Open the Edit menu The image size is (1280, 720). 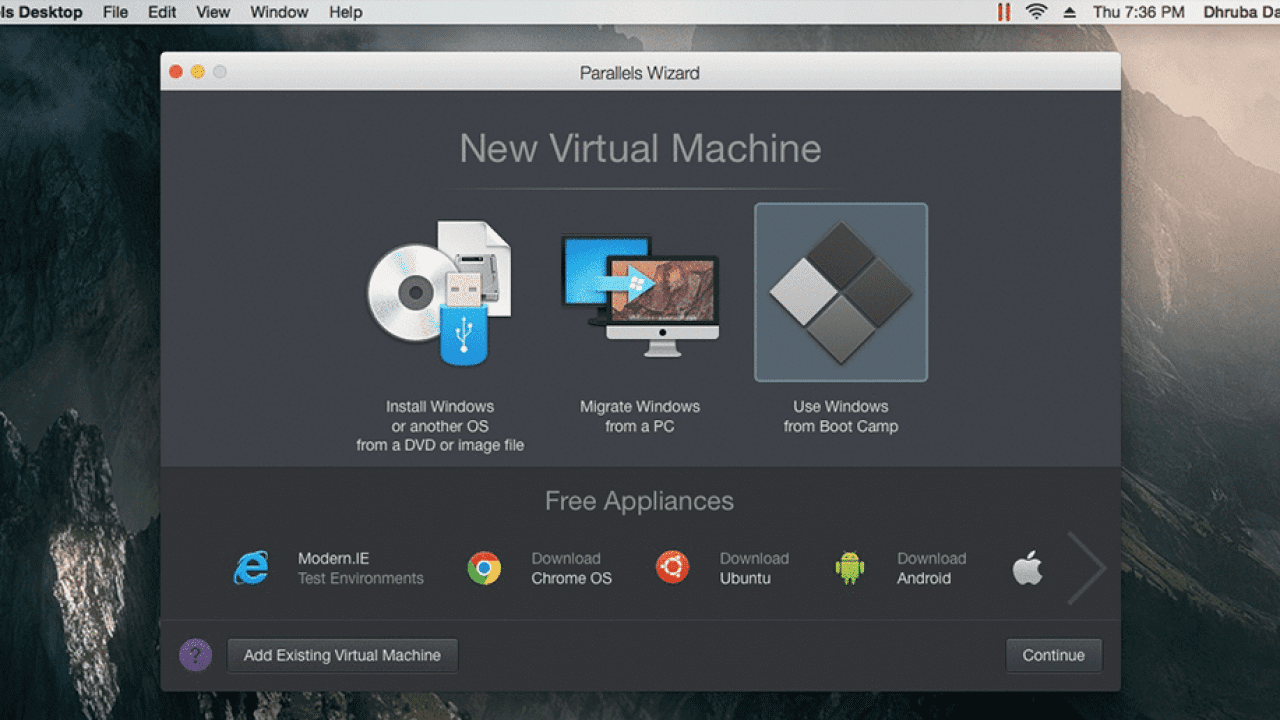click(162, 12)
